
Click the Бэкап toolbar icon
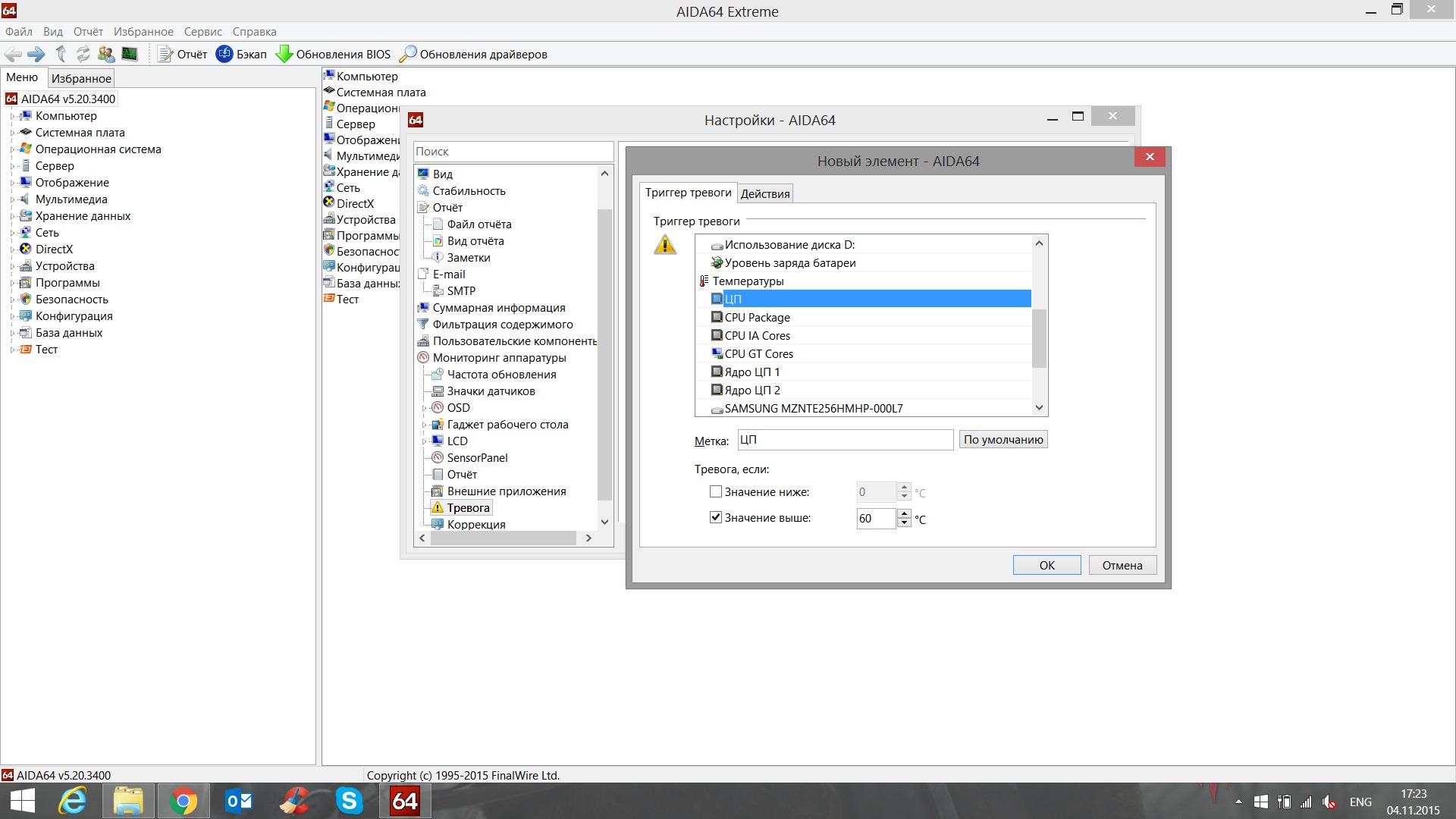tap(224, 54)
